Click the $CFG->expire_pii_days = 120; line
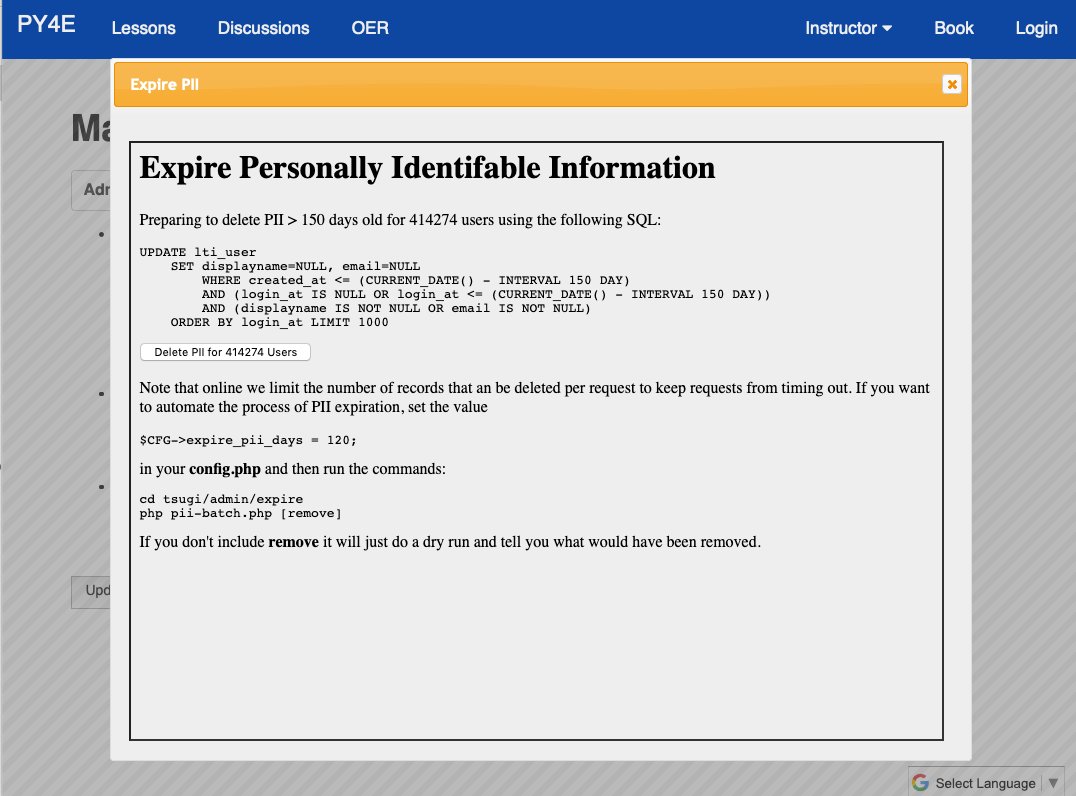This screenshot has height=796, width=1076. coord(248,440)
